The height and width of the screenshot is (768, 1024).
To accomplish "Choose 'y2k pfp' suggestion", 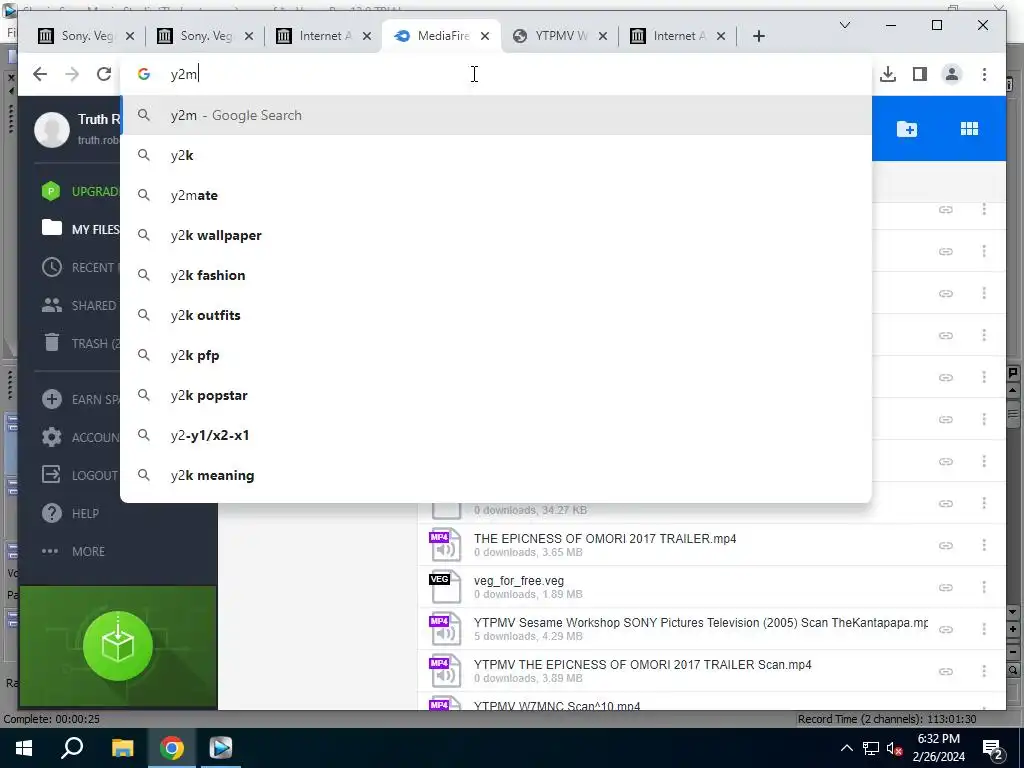I will click(496, 355).
